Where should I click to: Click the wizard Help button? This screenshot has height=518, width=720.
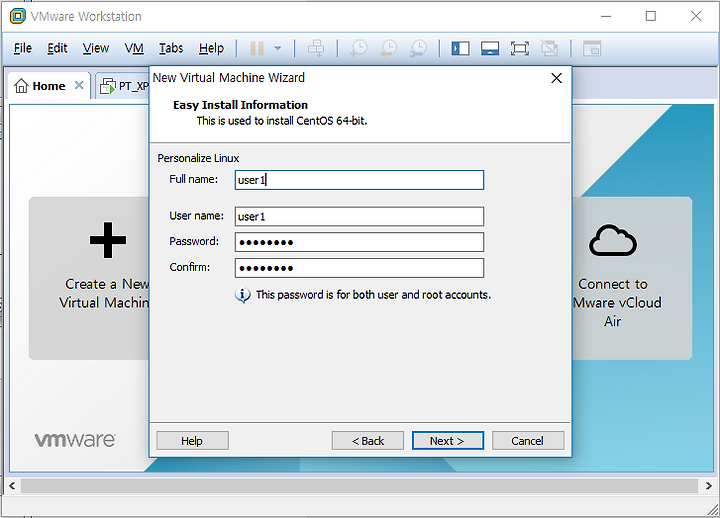pyautogui.click(x=192, y=441)
